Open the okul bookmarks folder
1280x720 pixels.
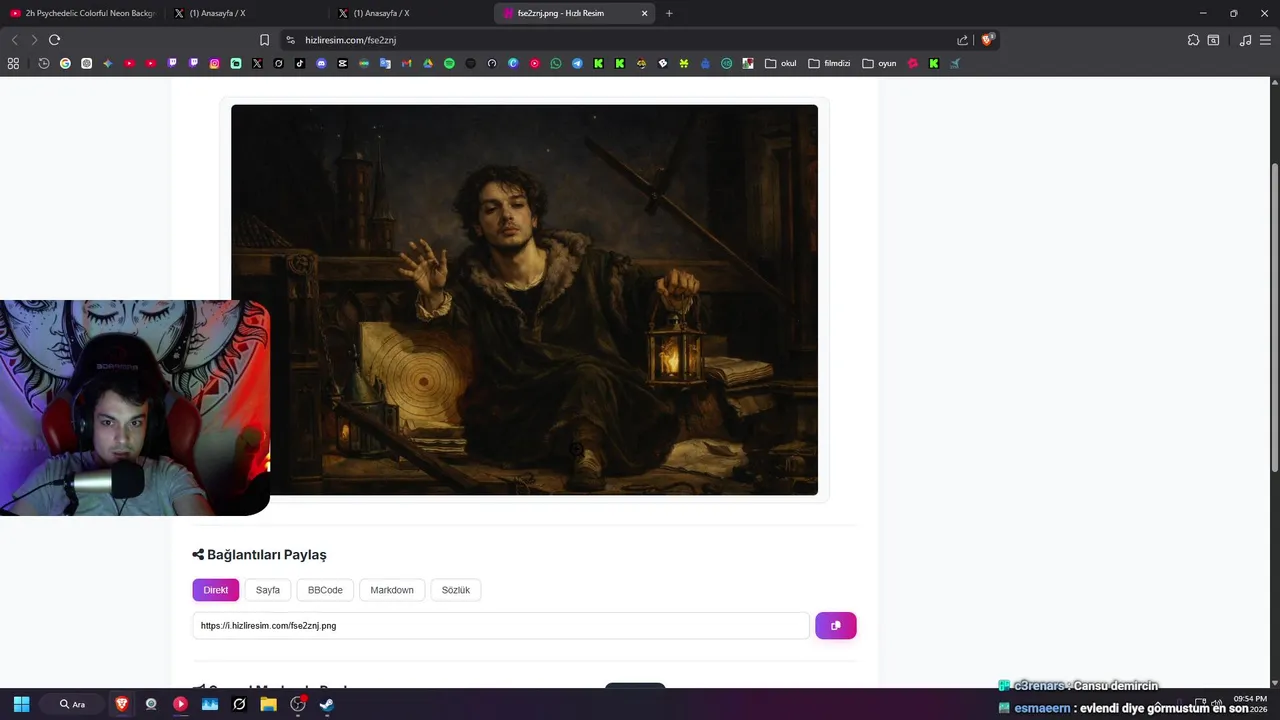coord(781,63)
